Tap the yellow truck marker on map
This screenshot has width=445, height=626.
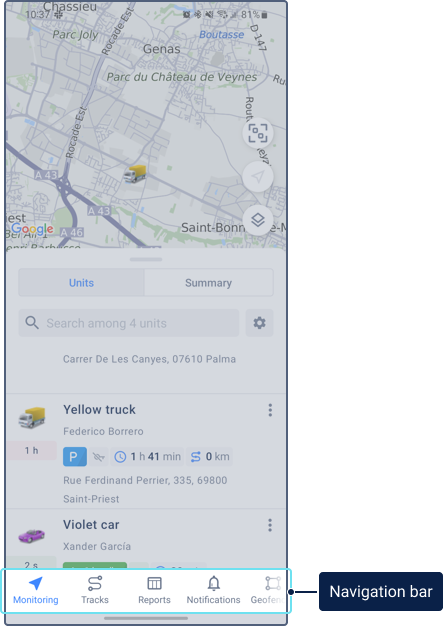135,174
